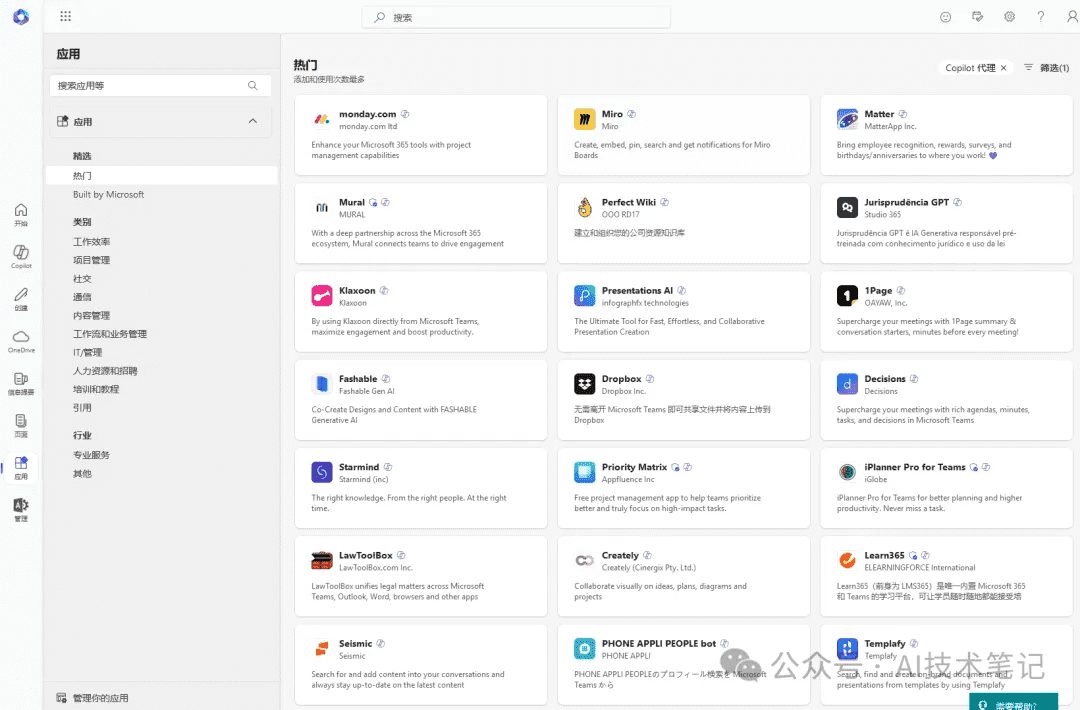The height and width of the screenshot is (710, 1080).
Task: Select the IT/管理 category
Action: click(x=87, y=353)
